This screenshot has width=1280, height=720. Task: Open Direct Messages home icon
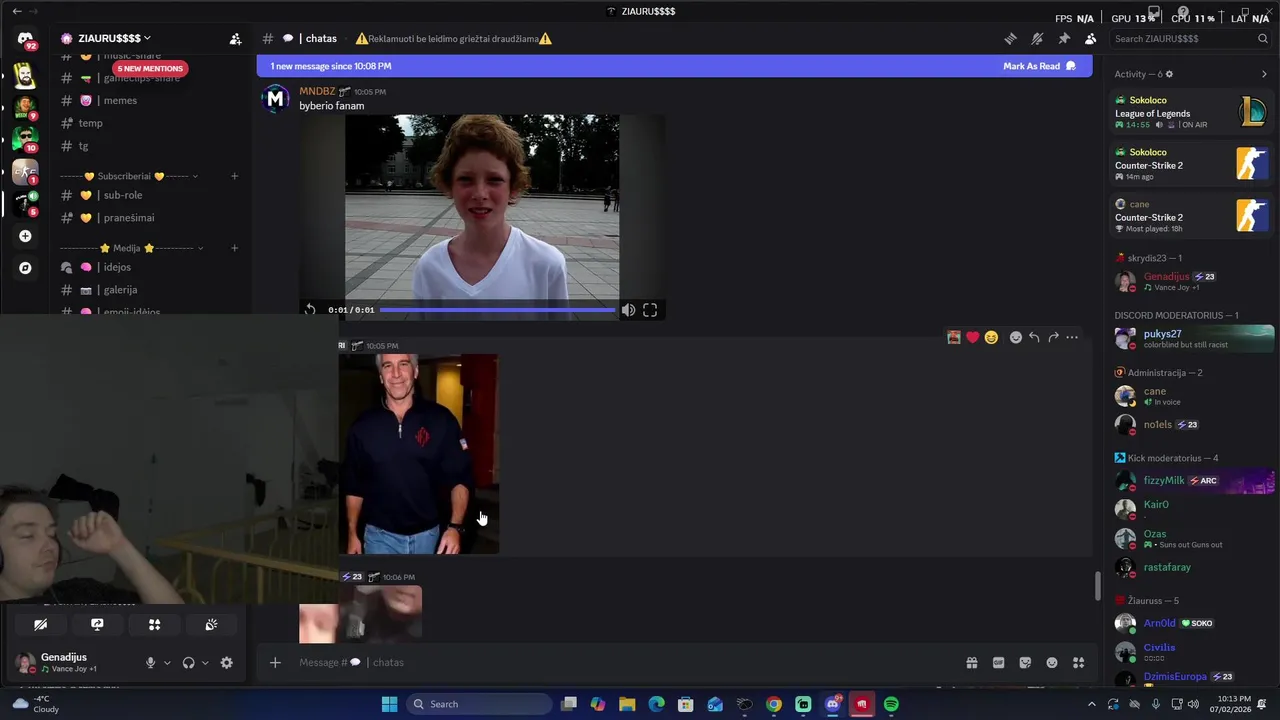point(25,40)
